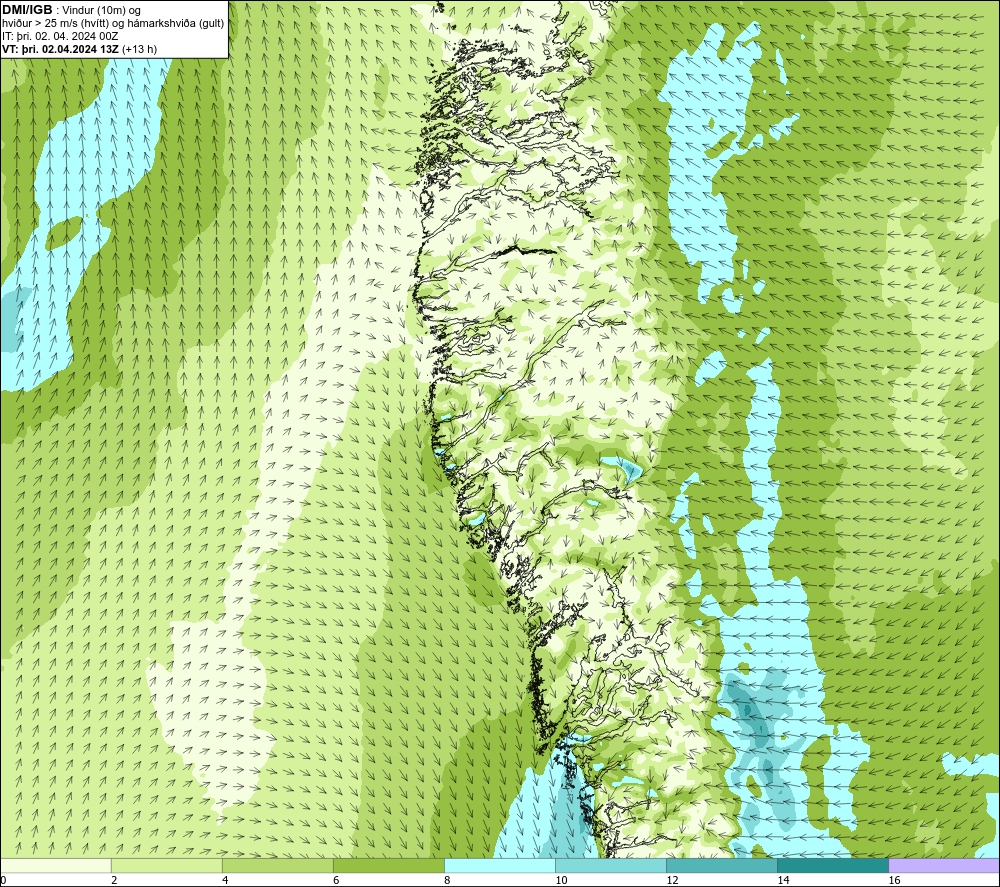1000x887 pixels.
Task: Click the legend scale label '10'
Action: coord(561,880)
